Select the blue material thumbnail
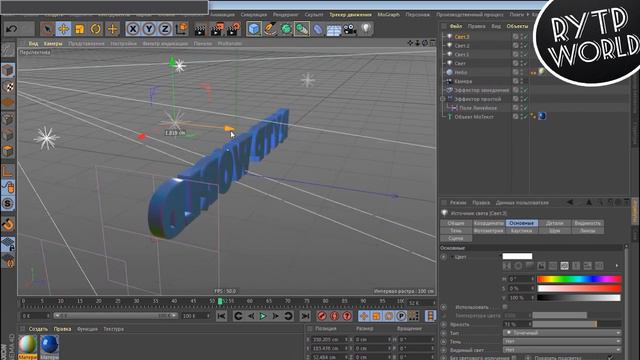 click(49, 344)
